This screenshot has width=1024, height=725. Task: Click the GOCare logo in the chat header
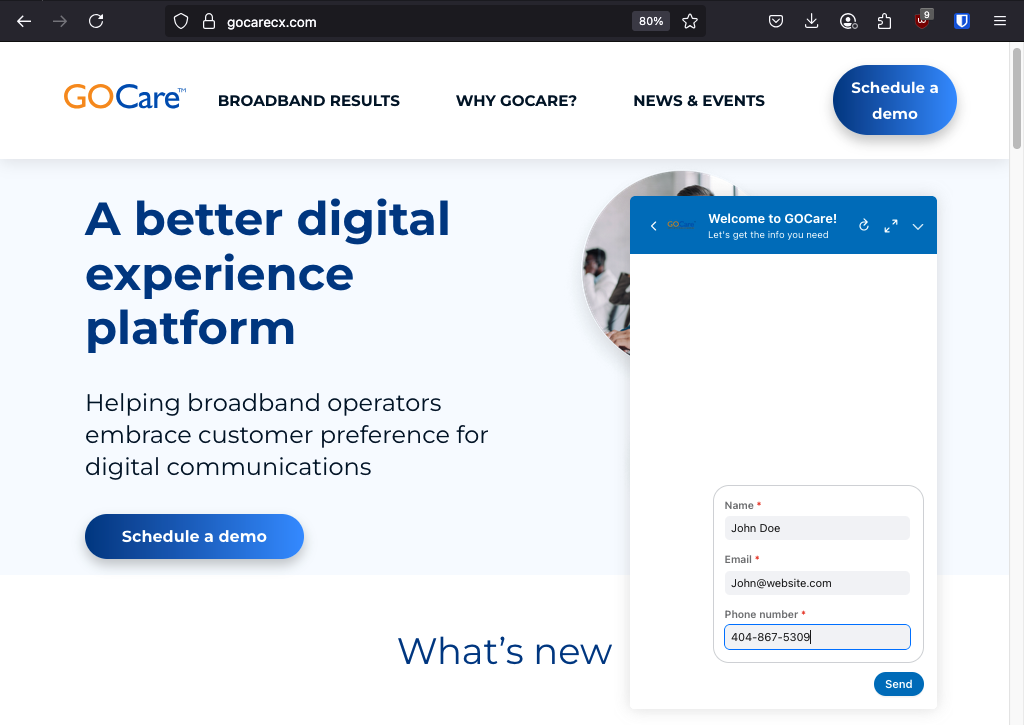coord(681,225)
